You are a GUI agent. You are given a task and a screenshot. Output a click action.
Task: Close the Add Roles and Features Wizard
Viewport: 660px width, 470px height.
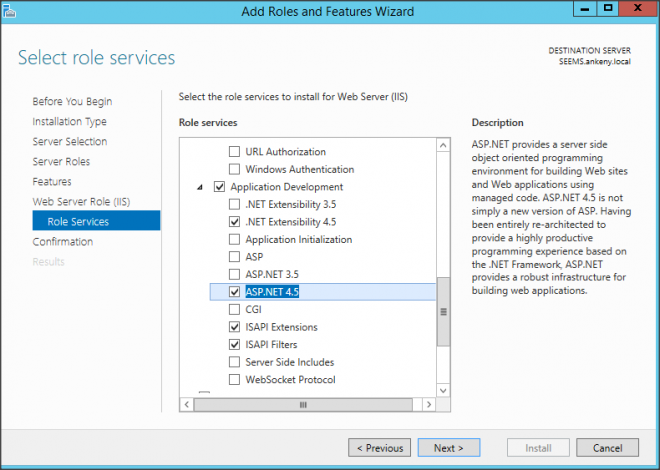pos(638,9)
